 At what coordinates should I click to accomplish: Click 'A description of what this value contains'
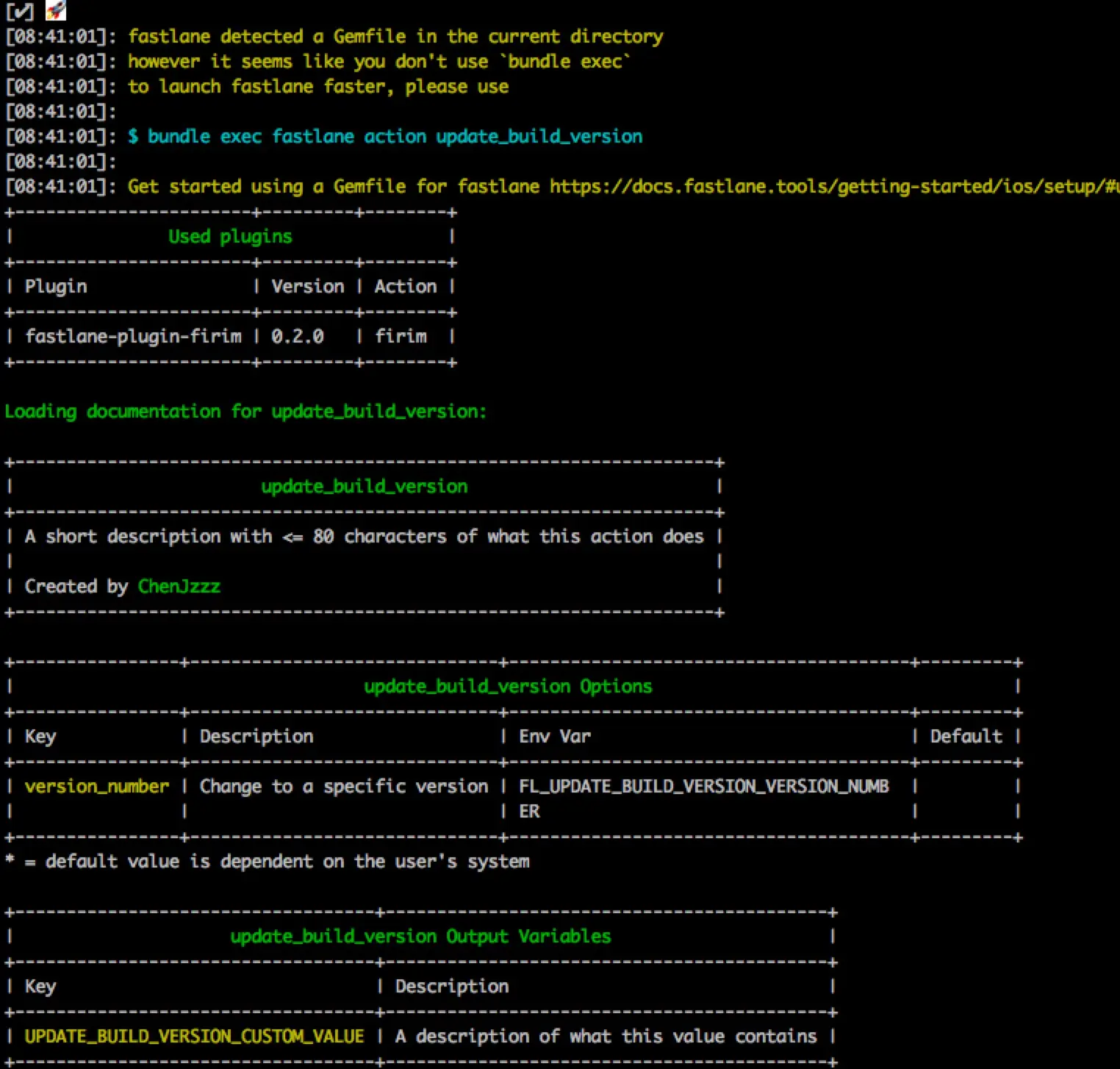(606, 1037)
